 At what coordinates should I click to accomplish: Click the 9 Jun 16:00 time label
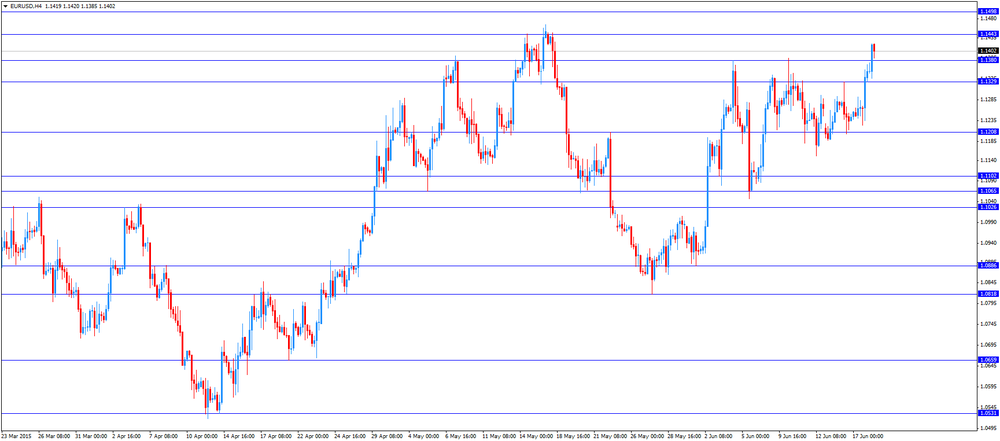793,437
